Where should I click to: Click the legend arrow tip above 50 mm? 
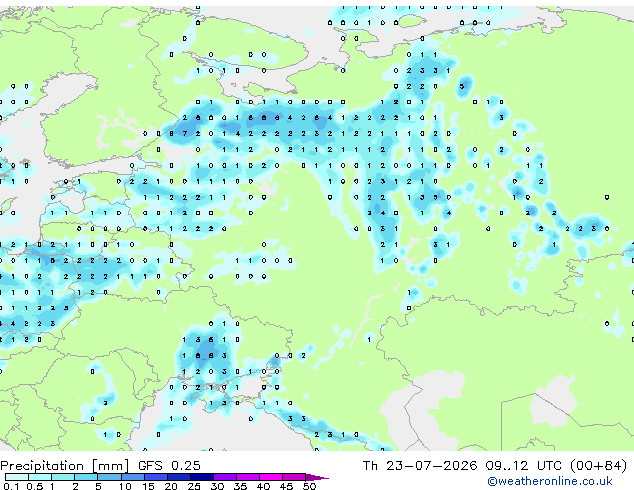(317, 477)
